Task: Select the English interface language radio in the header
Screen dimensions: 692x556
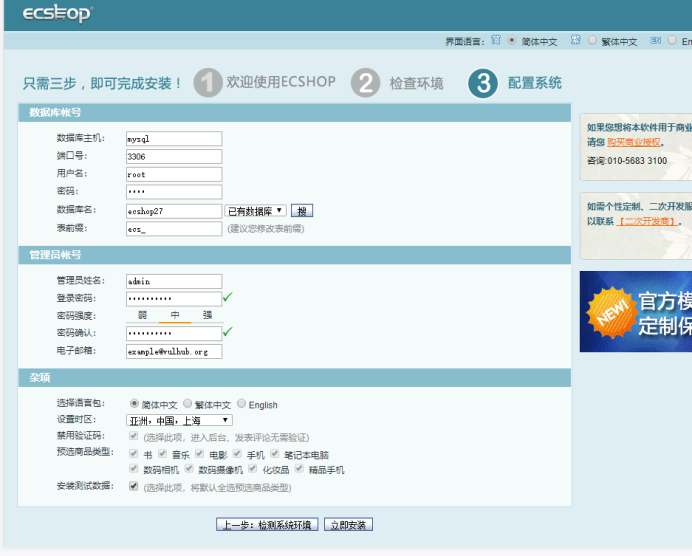Action: click(x=672, y=40)
